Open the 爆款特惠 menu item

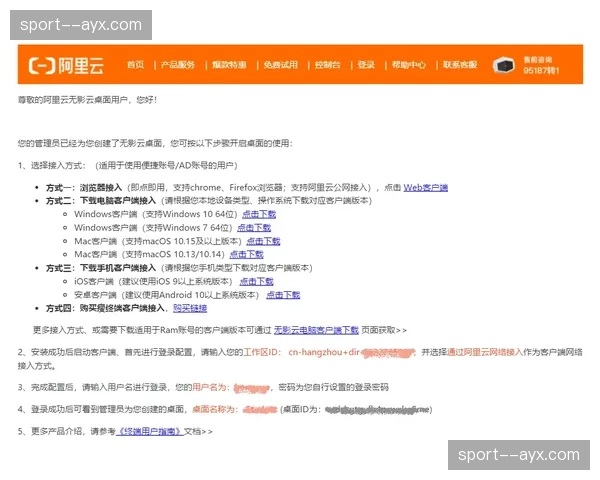click(x=229, y=65)
